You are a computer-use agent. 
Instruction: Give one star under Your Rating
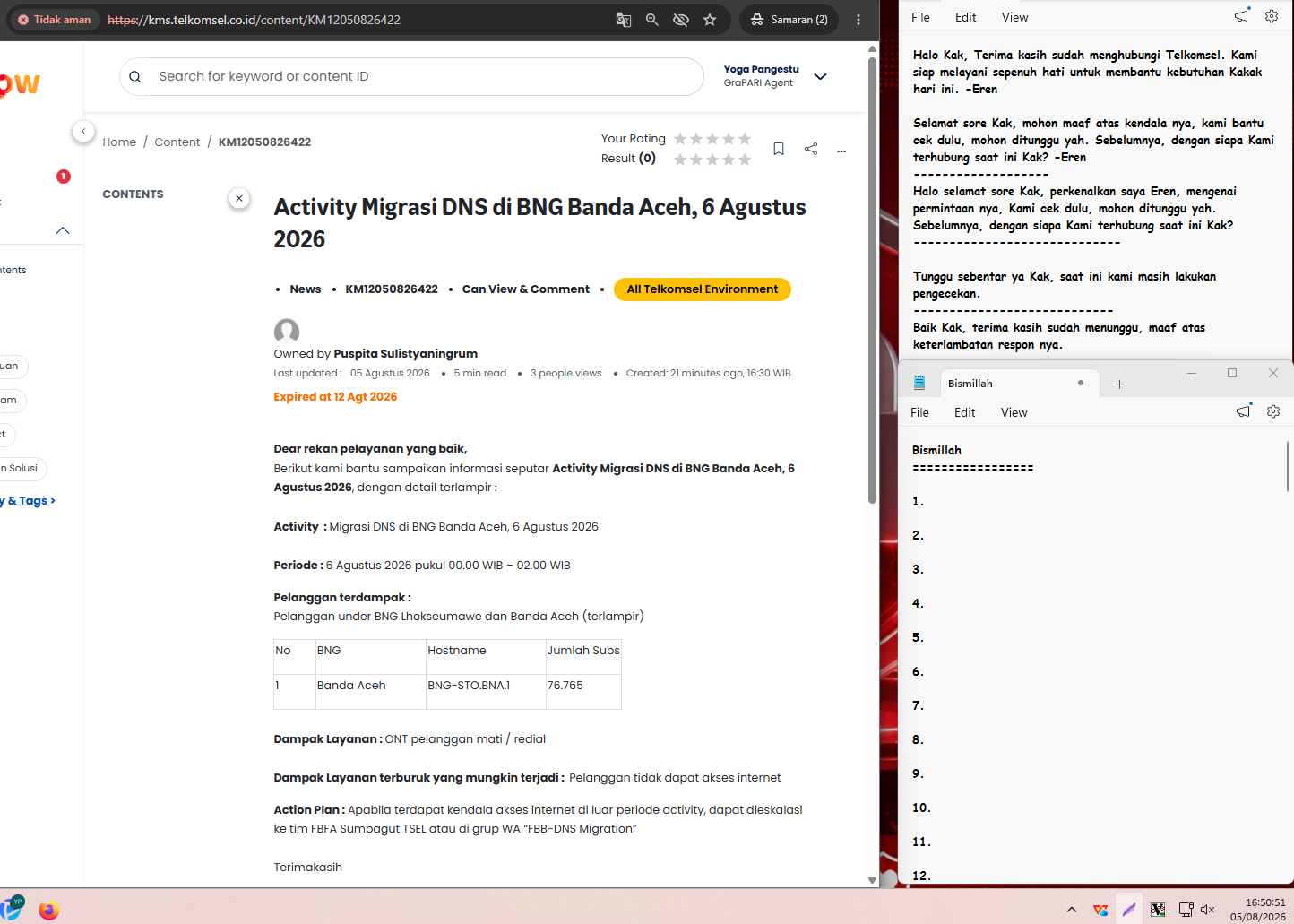(680, 139)
